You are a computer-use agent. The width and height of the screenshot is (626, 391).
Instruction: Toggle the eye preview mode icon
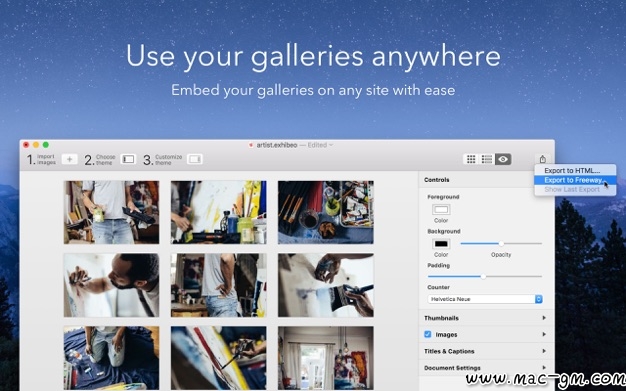click(x=503, y=159)
